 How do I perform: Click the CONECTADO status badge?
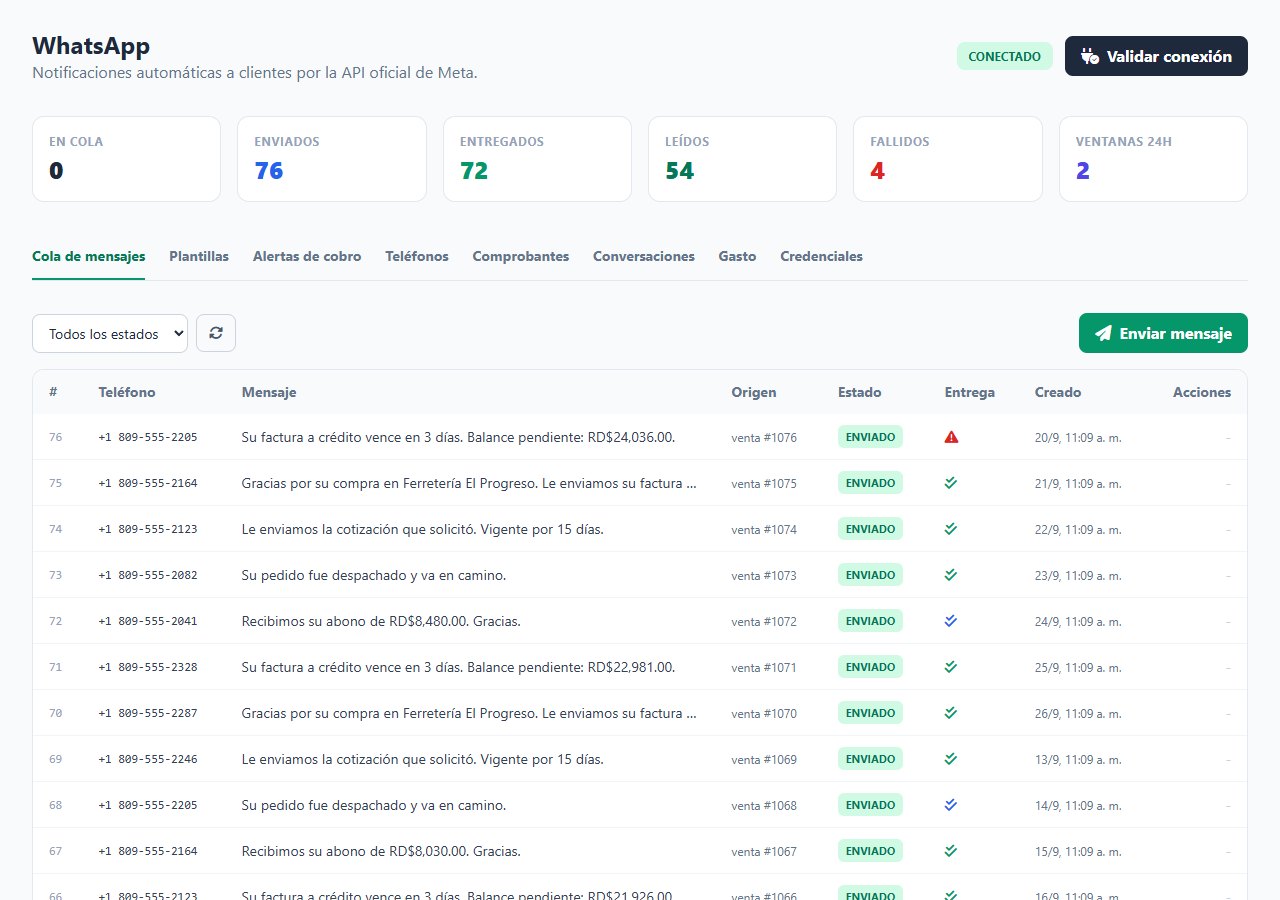click(x=1005, y=56)
